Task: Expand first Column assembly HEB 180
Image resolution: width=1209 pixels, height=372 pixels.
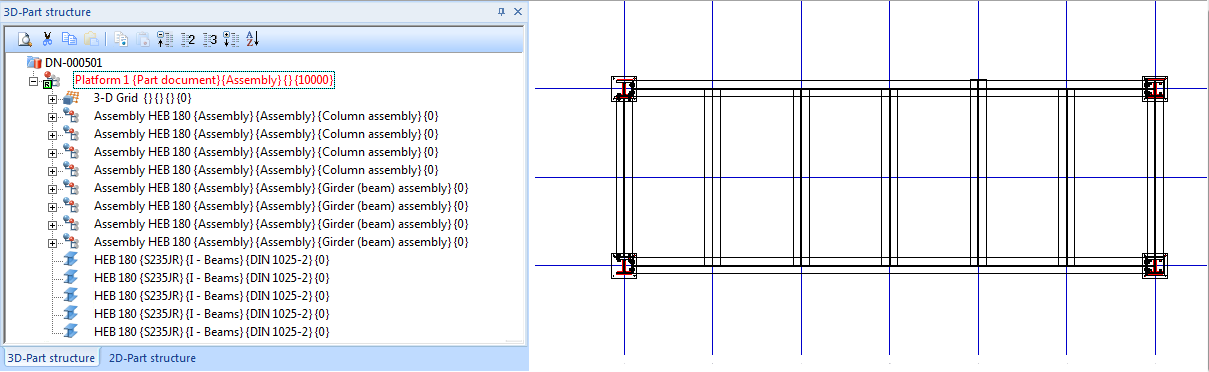Action: pyautogui.click(x=53, y=116)
